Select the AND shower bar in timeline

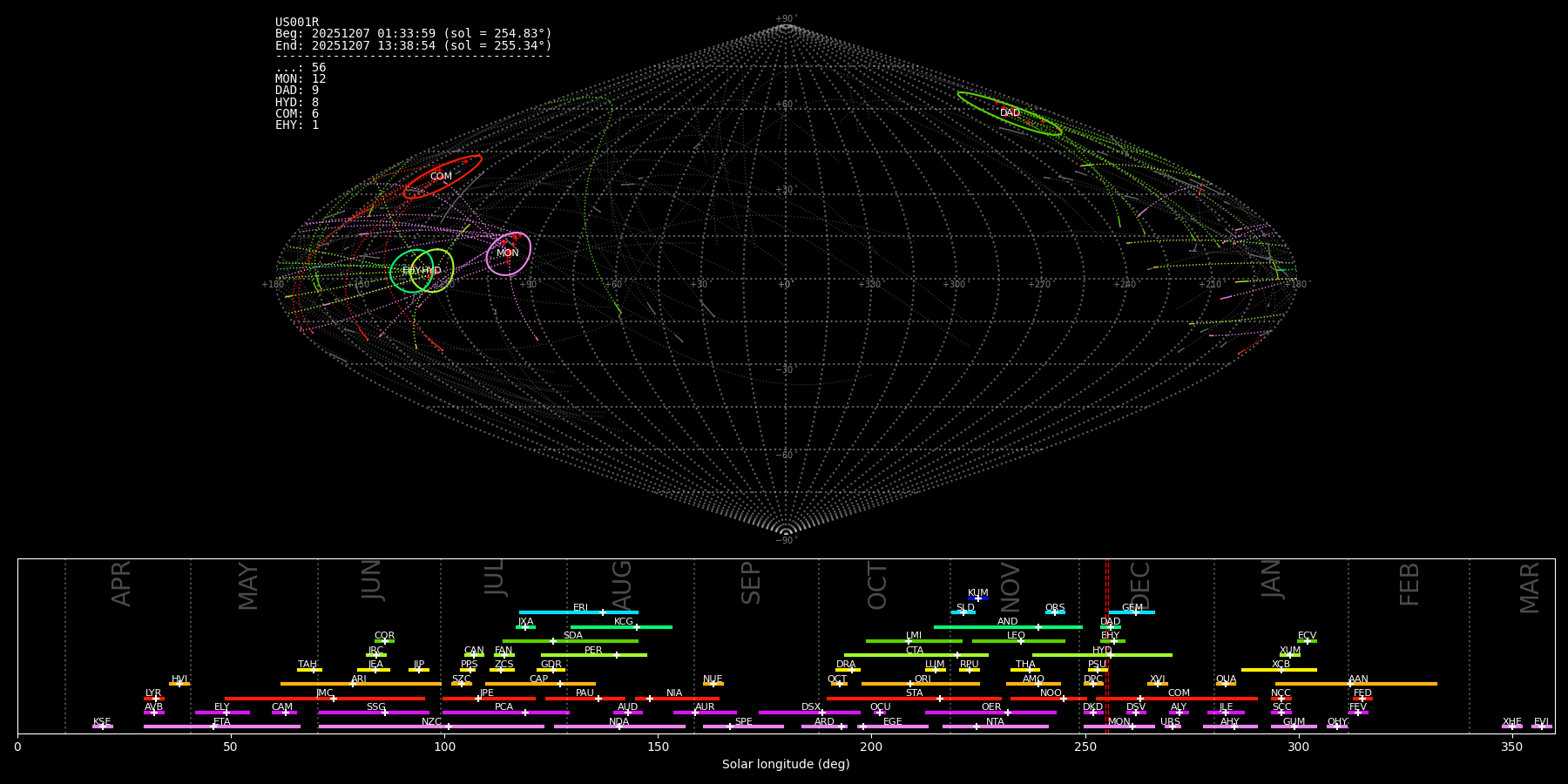tap(1008, 627)
